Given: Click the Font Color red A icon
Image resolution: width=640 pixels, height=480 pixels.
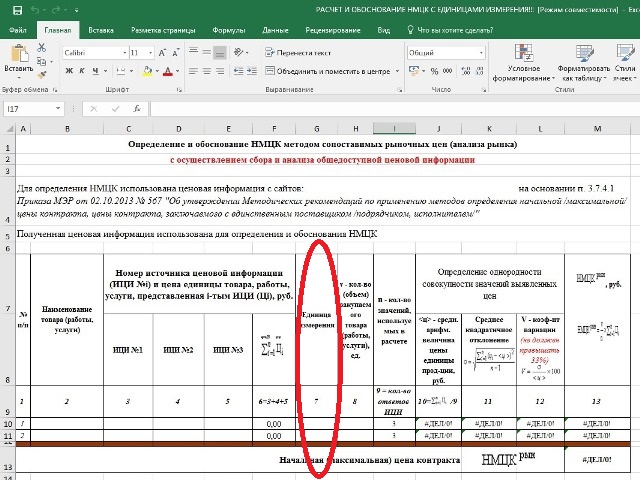Looking at the screenshot, I should [x=167, y=71].
